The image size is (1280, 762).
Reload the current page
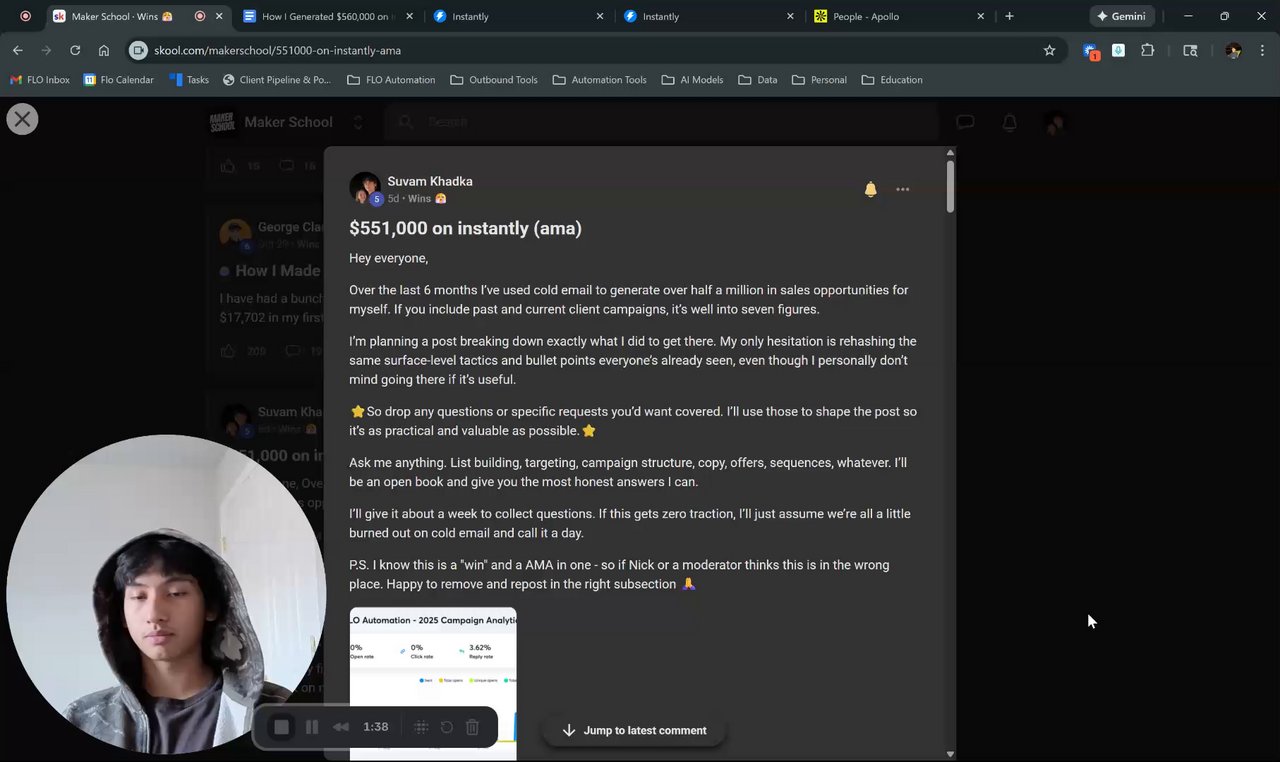pyautogui.click(x=75, y=50)
